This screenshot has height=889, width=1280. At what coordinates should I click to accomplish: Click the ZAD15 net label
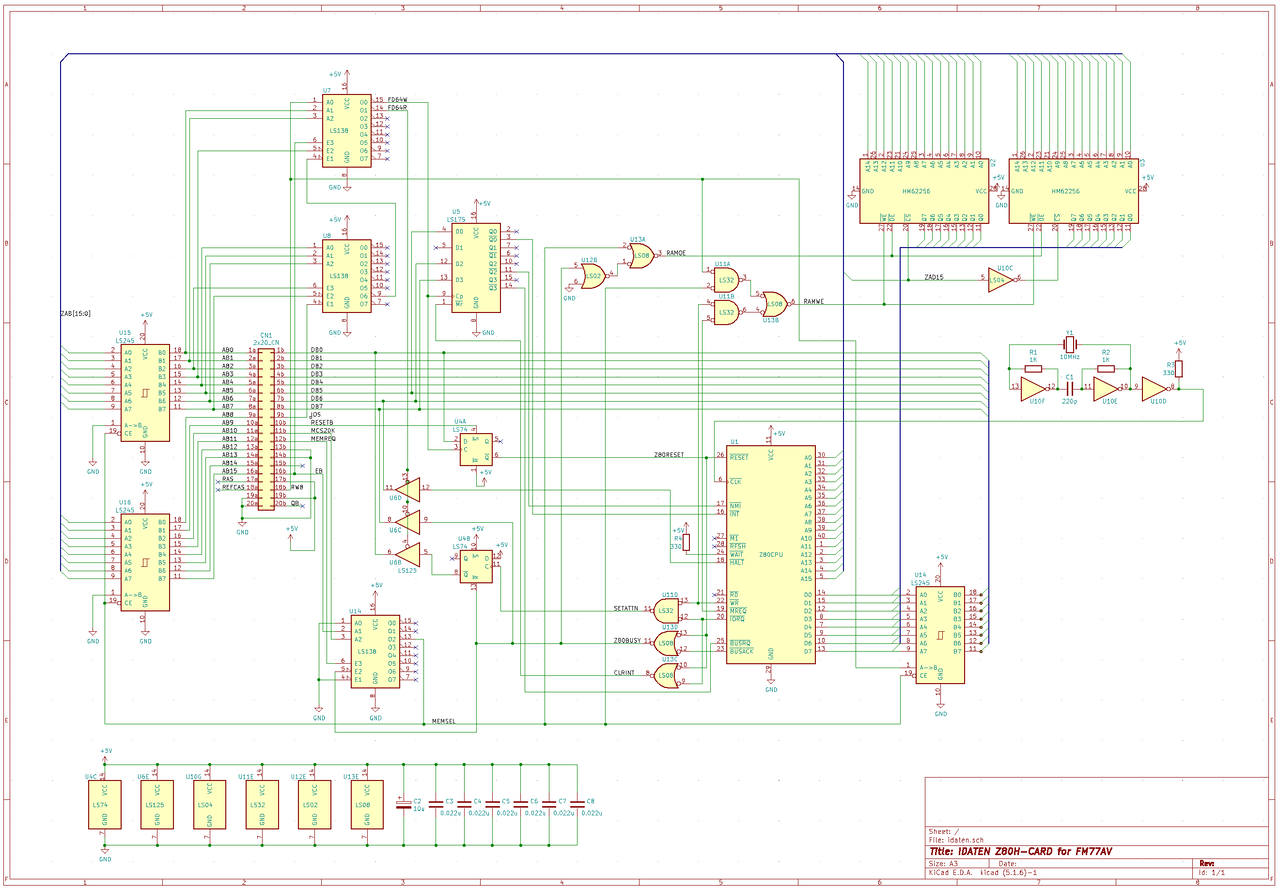point(933,277)
